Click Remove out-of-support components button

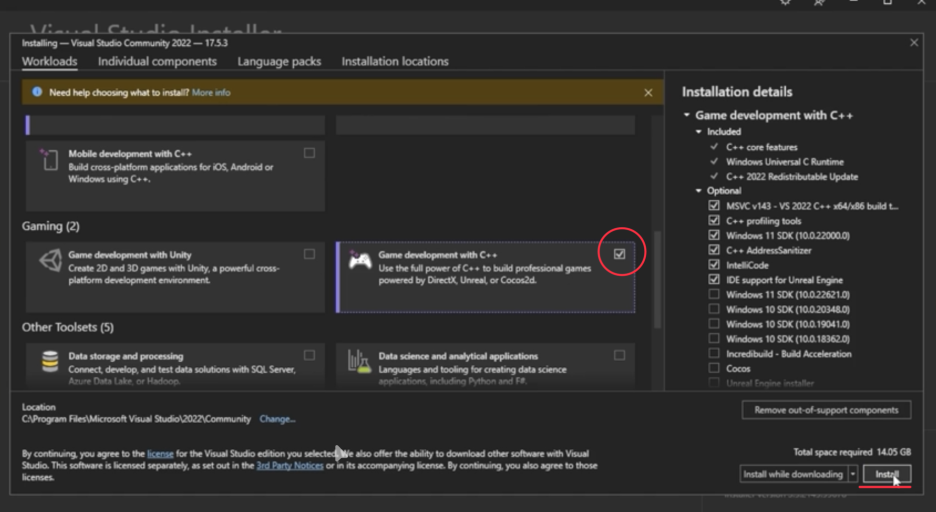(x=826, y=410)
